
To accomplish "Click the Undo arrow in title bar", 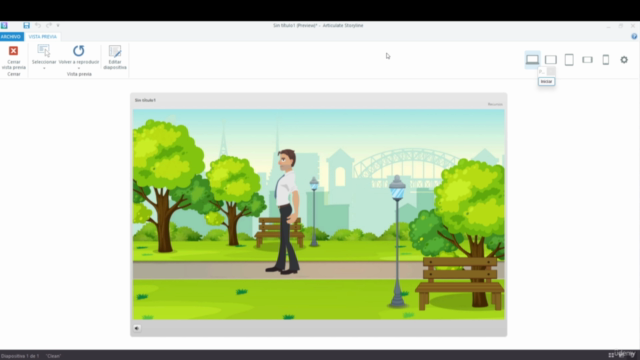I will pyautogui.click(x=38, y=25).
